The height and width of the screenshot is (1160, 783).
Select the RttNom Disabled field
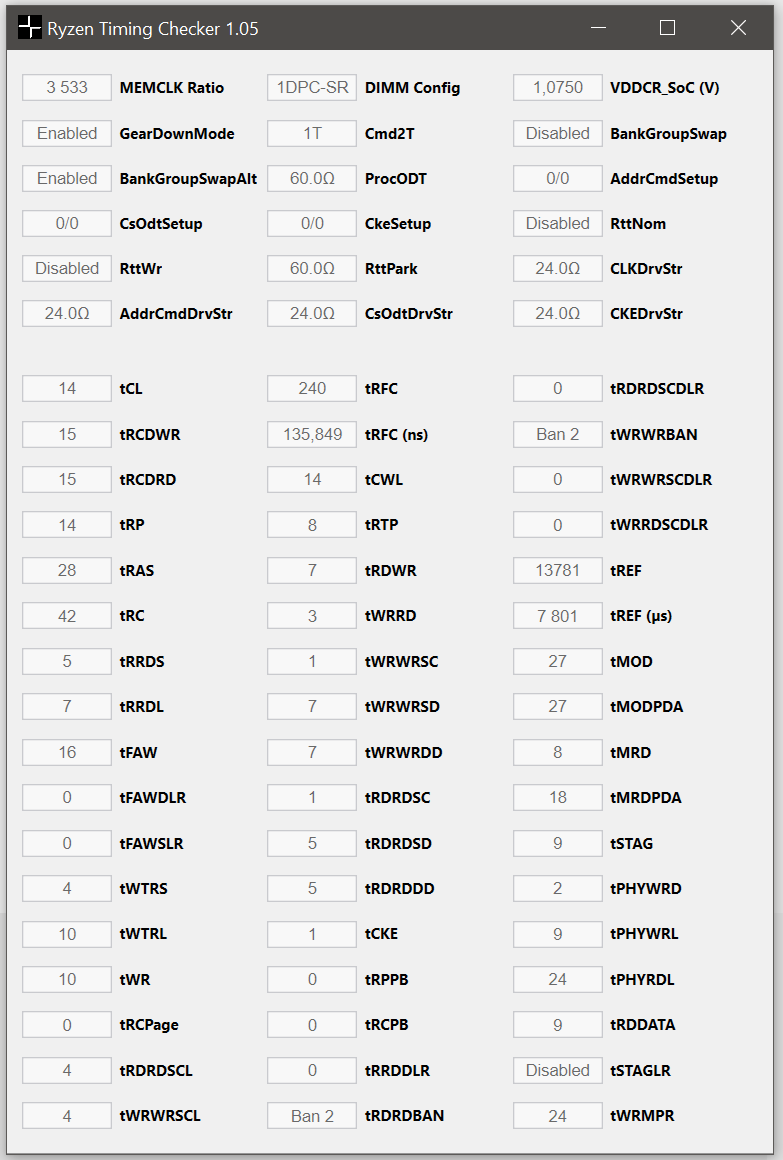click(x=558, y=223)
